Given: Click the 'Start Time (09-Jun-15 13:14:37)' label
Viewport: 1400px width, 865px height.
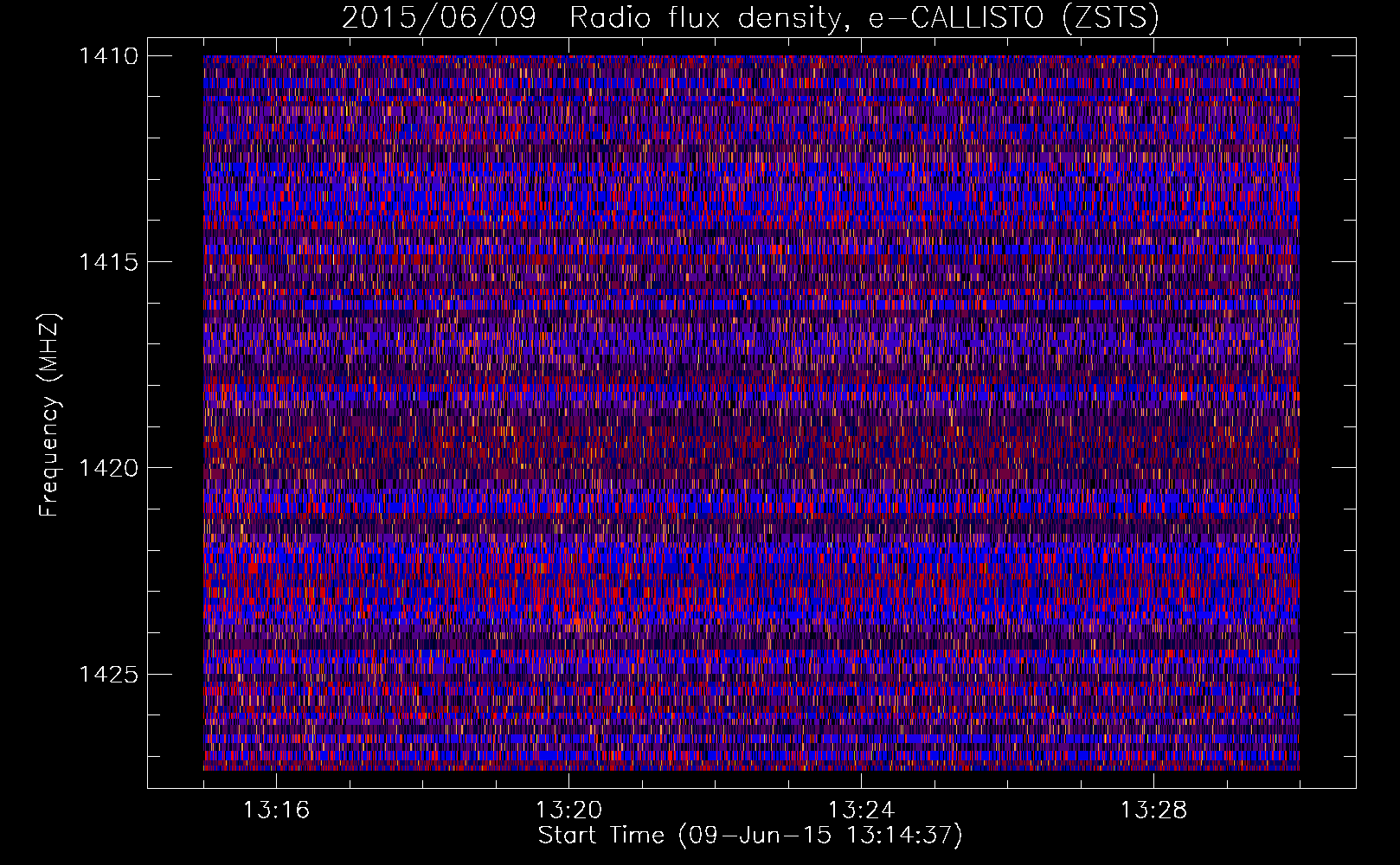Looking at the screenshot, I should (750, 836).
